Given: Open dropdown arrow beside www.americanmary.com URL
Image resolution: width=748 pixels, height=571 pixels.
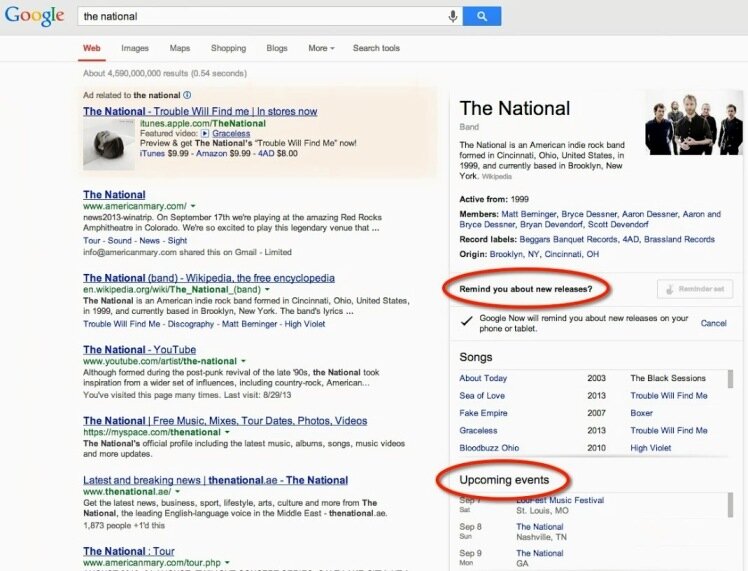Looking at the screenshot, I should pos(194,206).
